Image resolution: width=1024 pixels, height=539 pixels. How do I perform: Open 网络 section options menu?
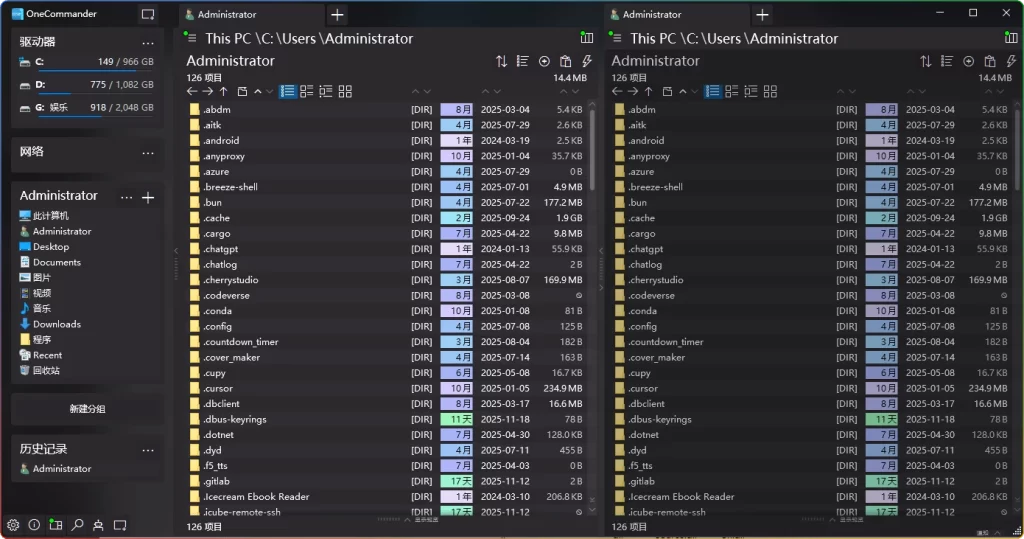148,153
